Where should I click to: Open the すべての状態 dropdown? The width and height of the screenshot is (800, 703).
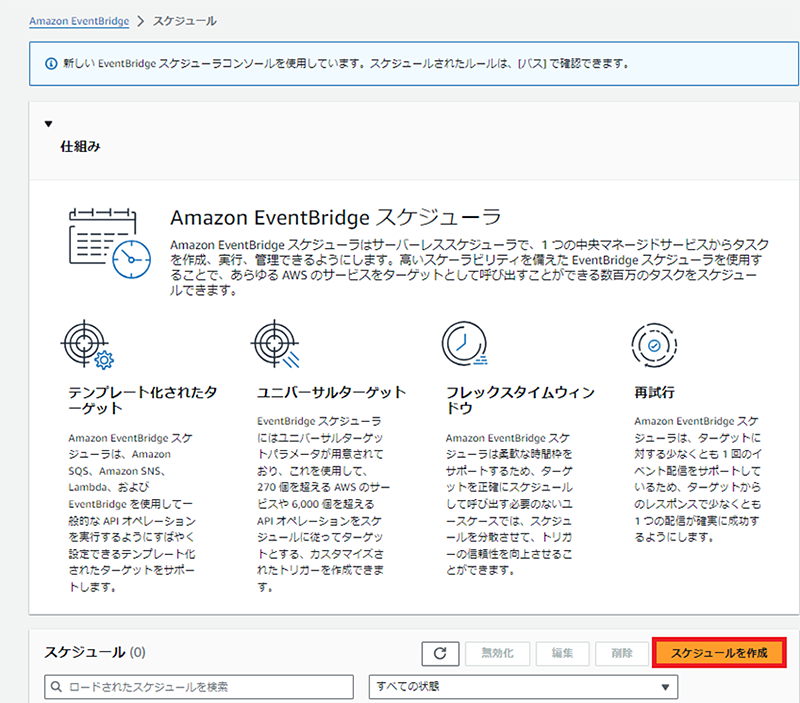523,687
